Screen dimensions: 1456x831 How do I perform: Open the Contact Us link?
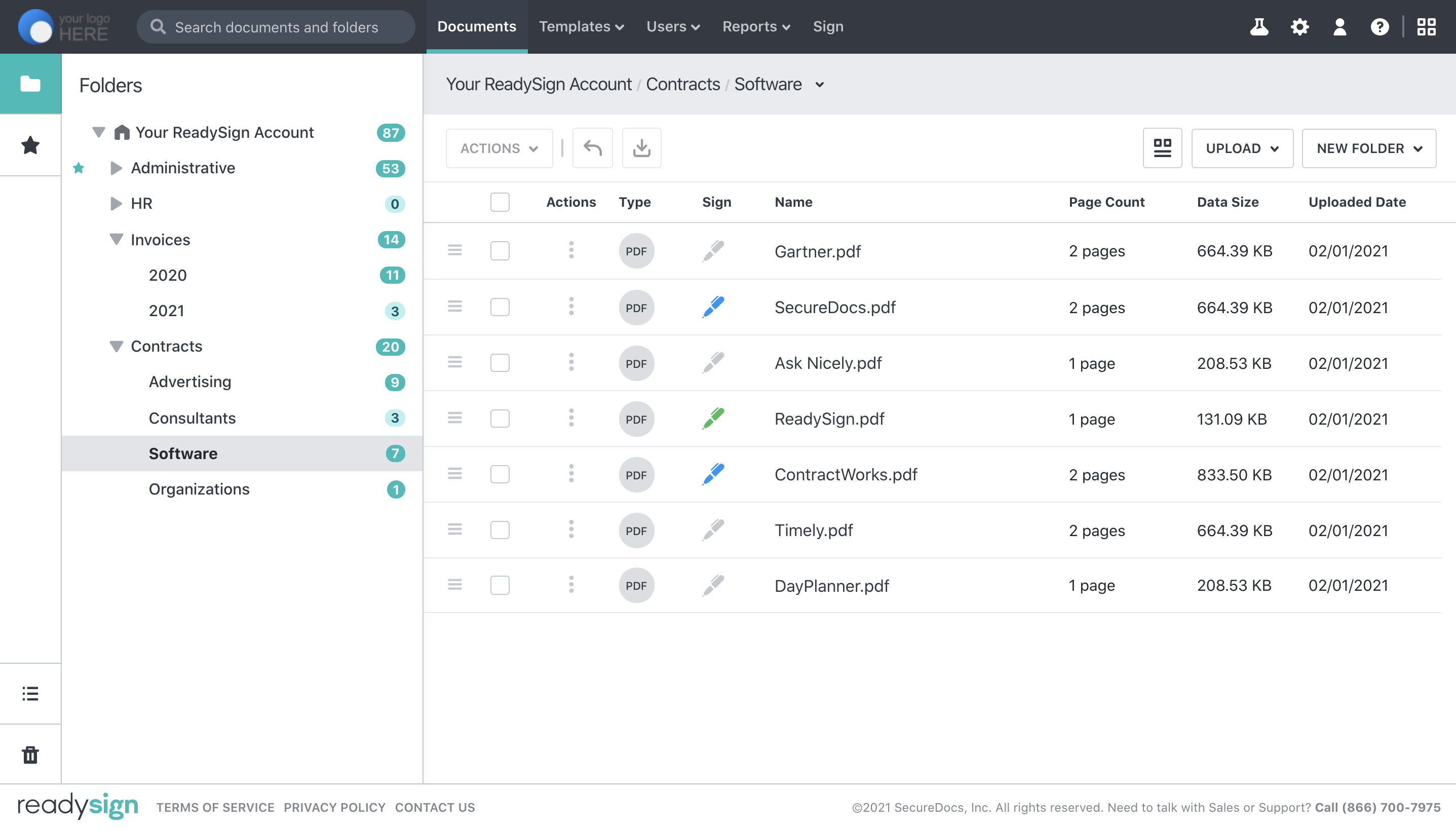[435, 808]
